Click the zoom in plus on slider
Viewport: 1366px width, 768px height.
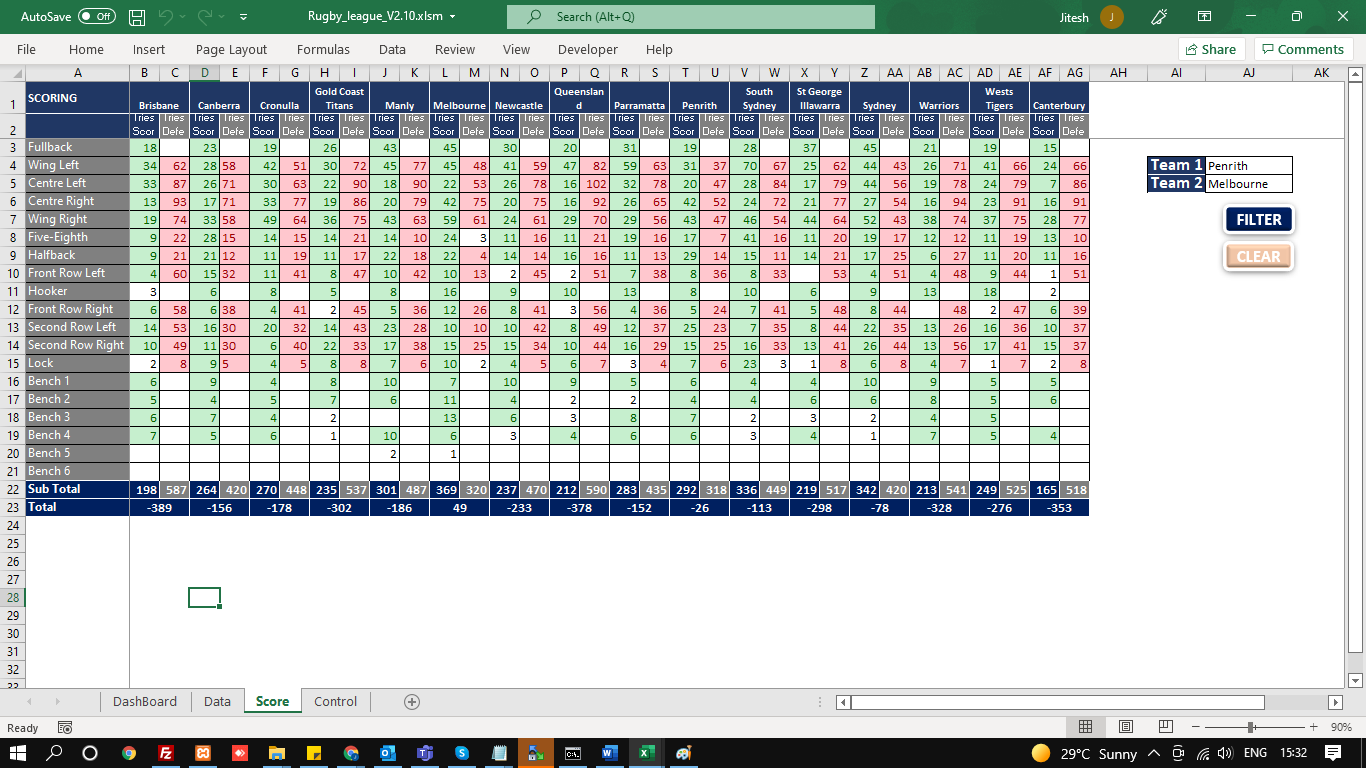pos(1312,727)
